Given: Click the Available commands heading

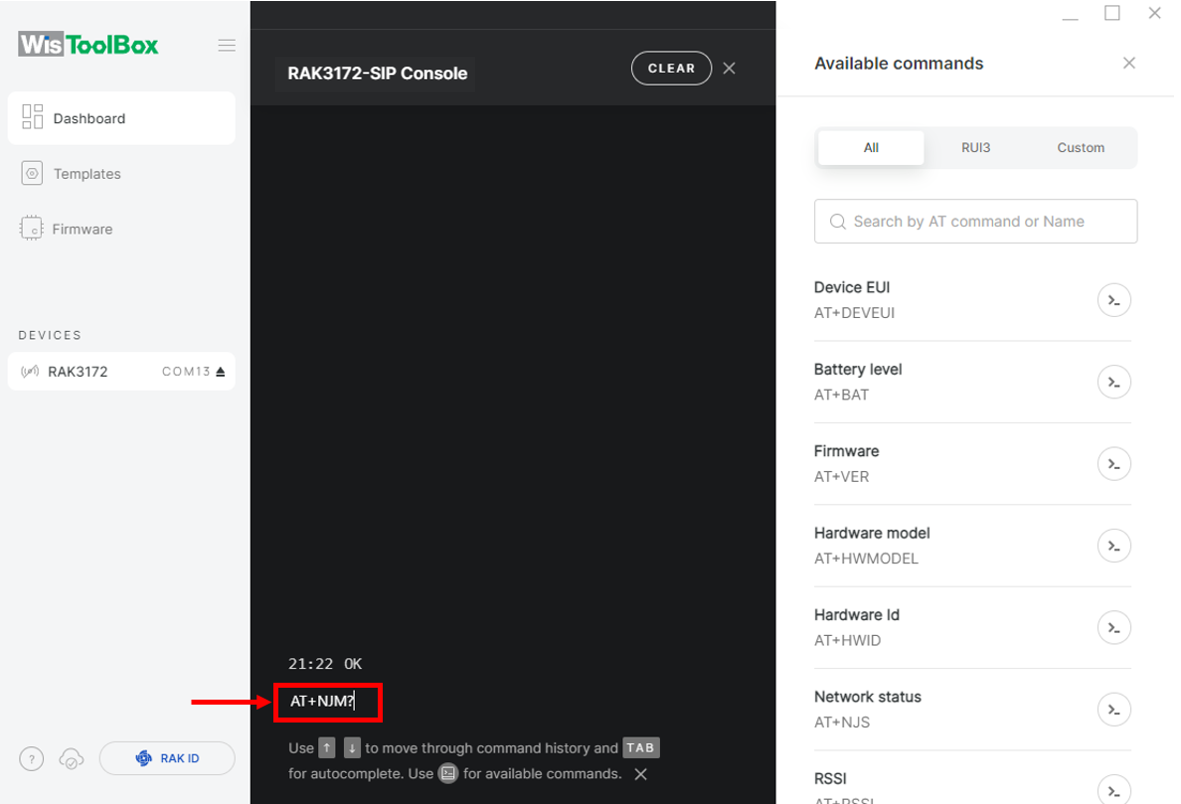Looking at the screenshot, I should pyautogui.click(x=899, y=63).
